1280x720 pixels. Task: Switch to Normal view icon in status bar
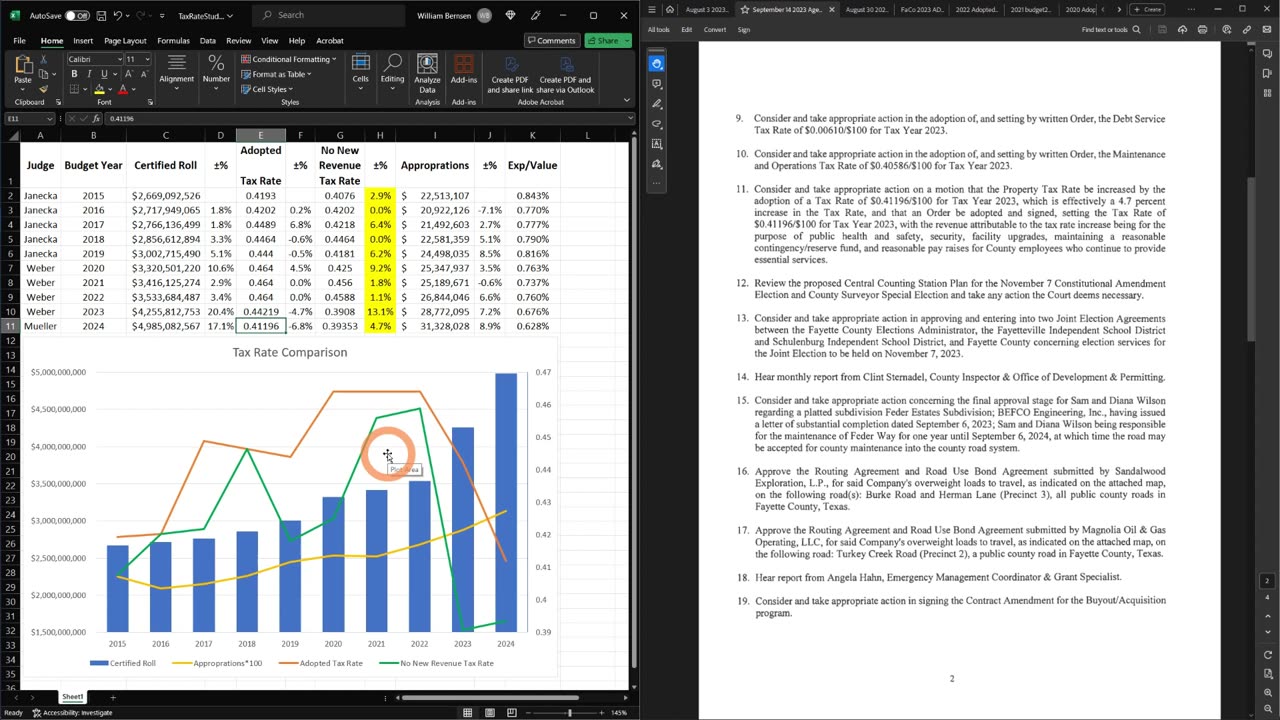pos(467,713)
